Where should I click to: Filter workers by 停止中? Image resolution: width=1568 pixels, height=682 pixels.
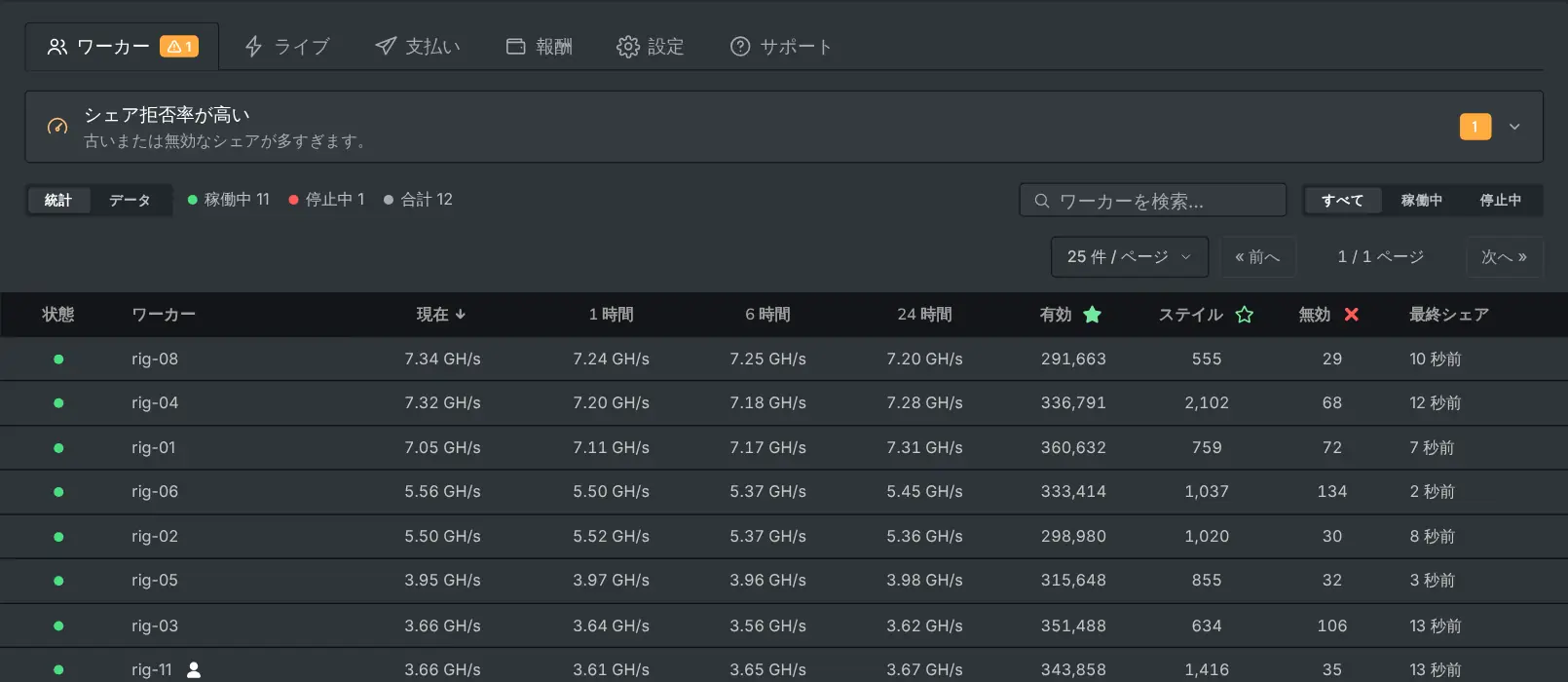point(1501,200)
